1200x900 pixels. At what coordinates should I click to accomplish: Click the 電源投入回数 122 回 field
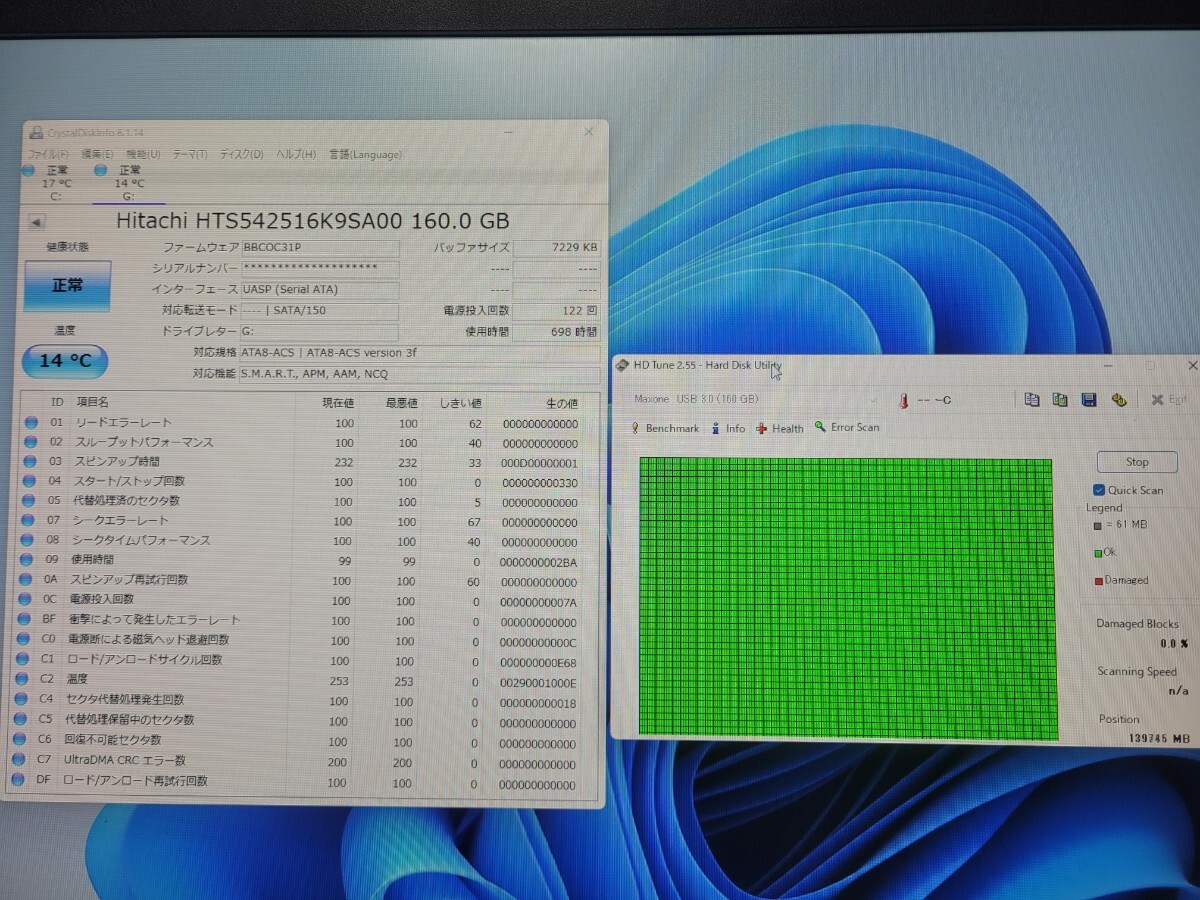(557, 311)
